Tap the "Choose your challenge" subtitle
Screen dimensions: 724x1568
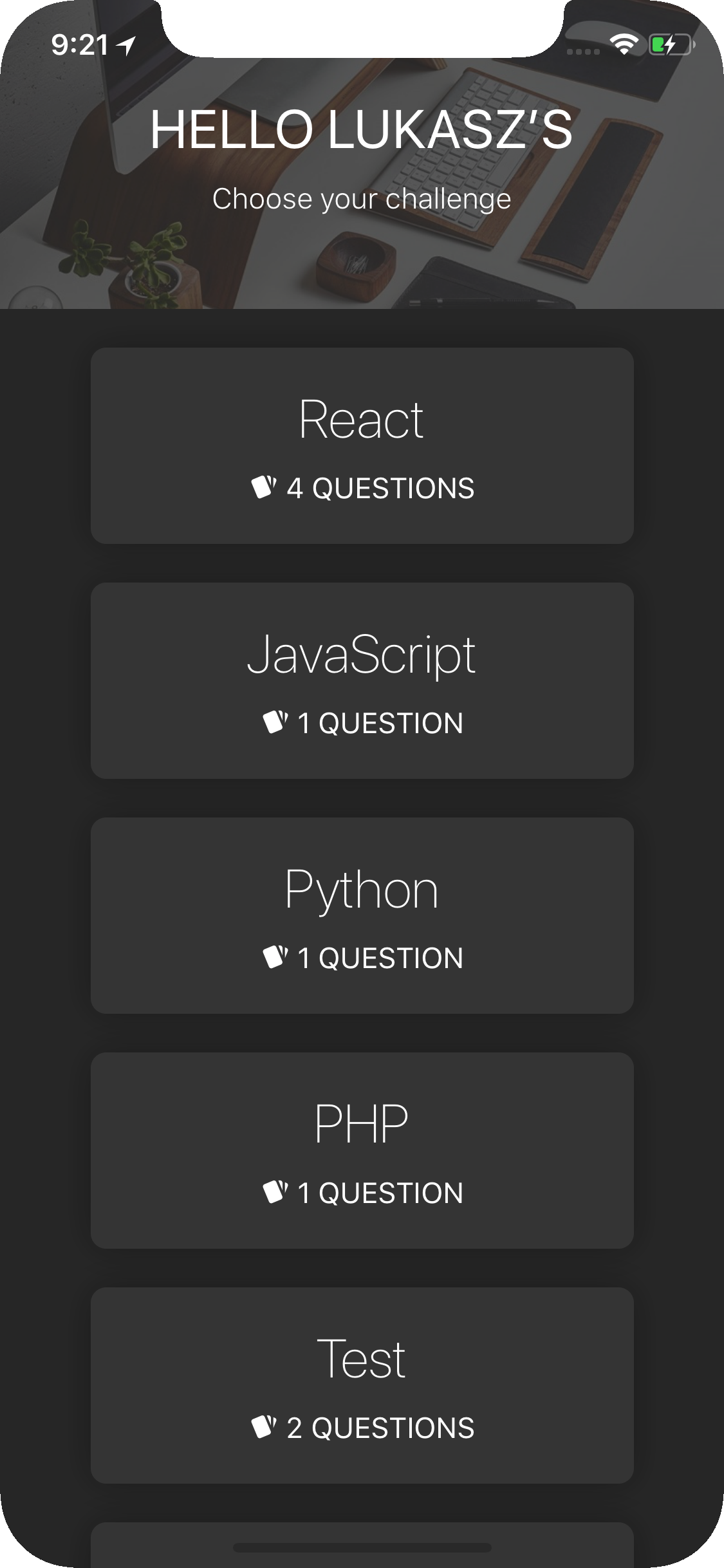coord(362,199)
